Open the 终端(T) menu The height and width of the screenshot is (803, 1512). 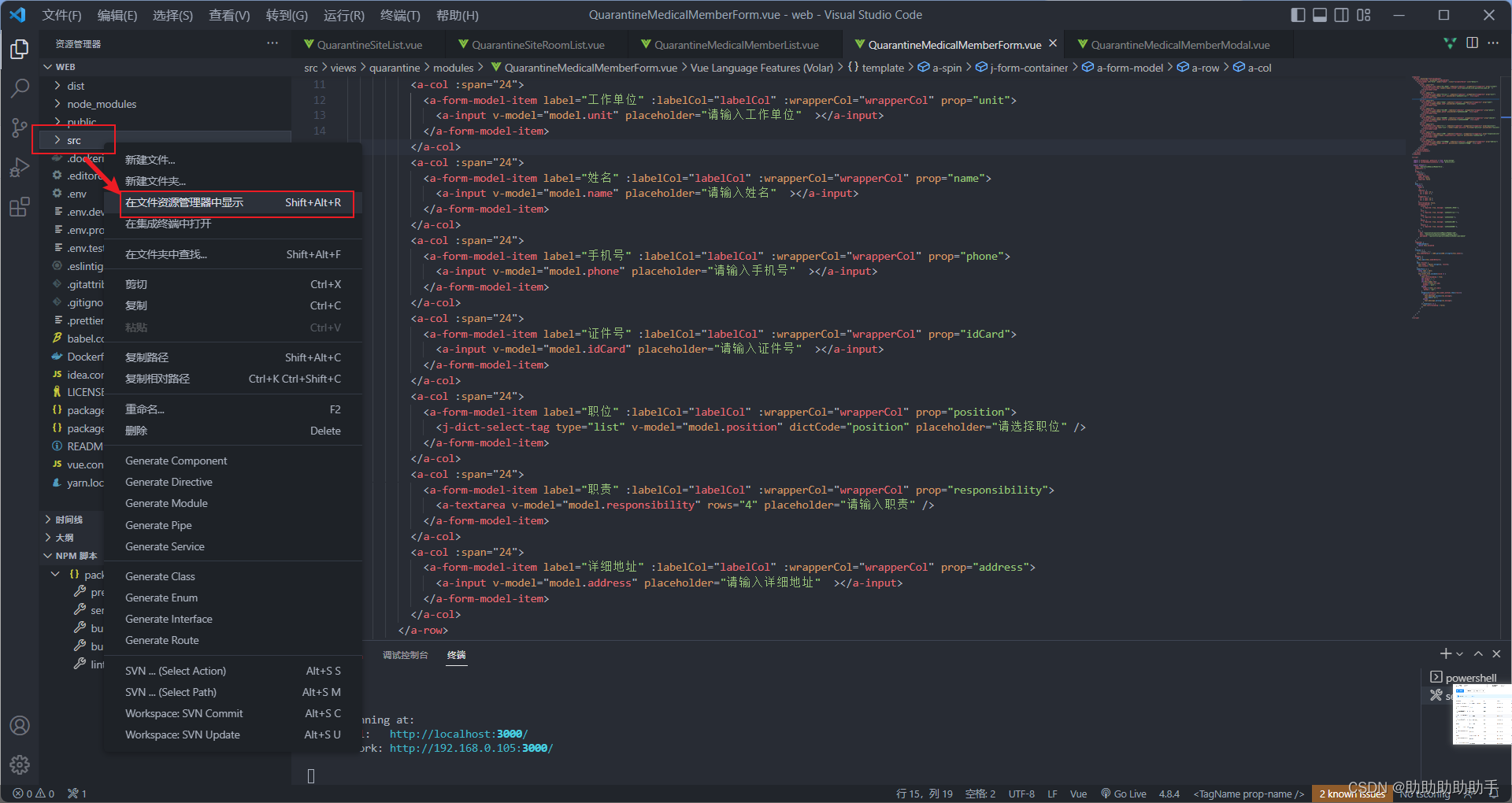pyautogui.click(x=400, y=15)
